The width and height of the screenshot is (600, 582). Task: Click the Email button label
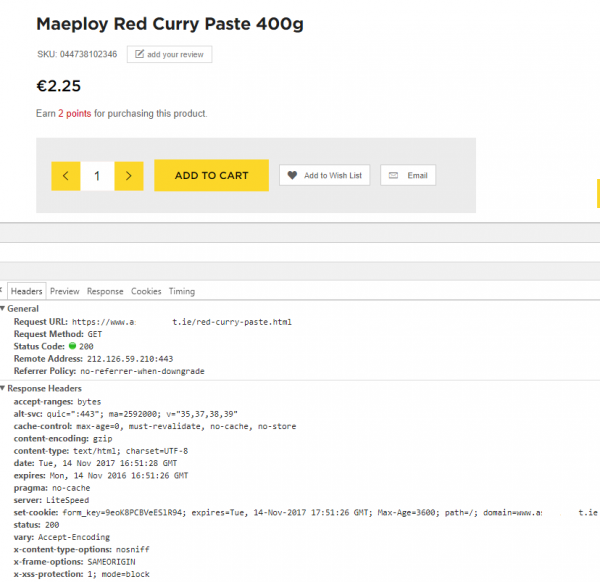(417, 175)
